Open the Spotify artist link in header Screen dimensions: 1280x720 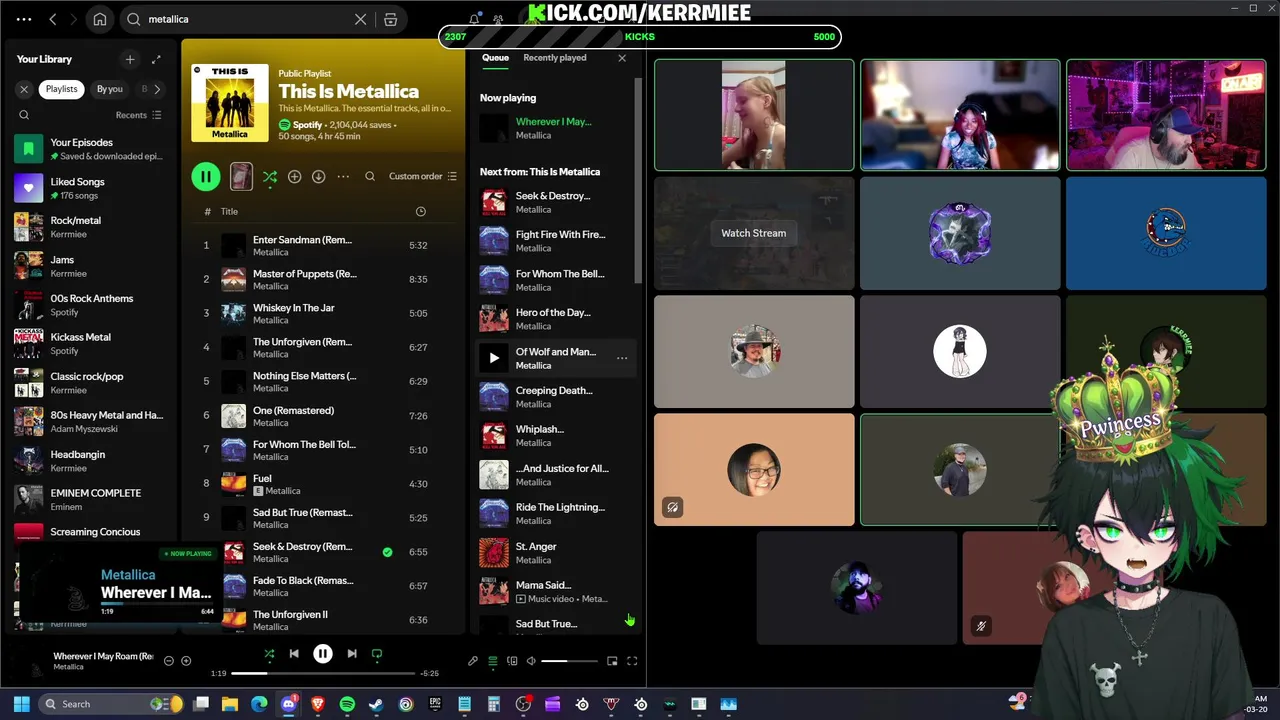pos(307,125)
